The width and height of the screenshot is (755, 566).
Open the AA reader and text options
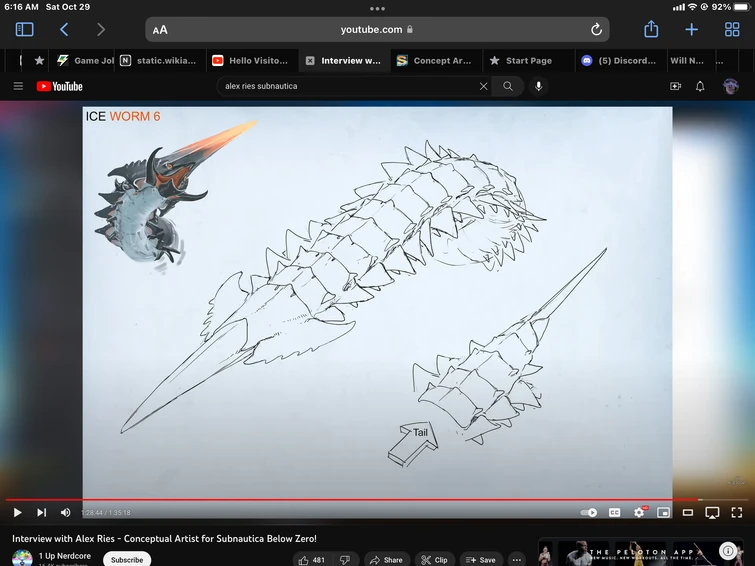click(x=160, y=30)
